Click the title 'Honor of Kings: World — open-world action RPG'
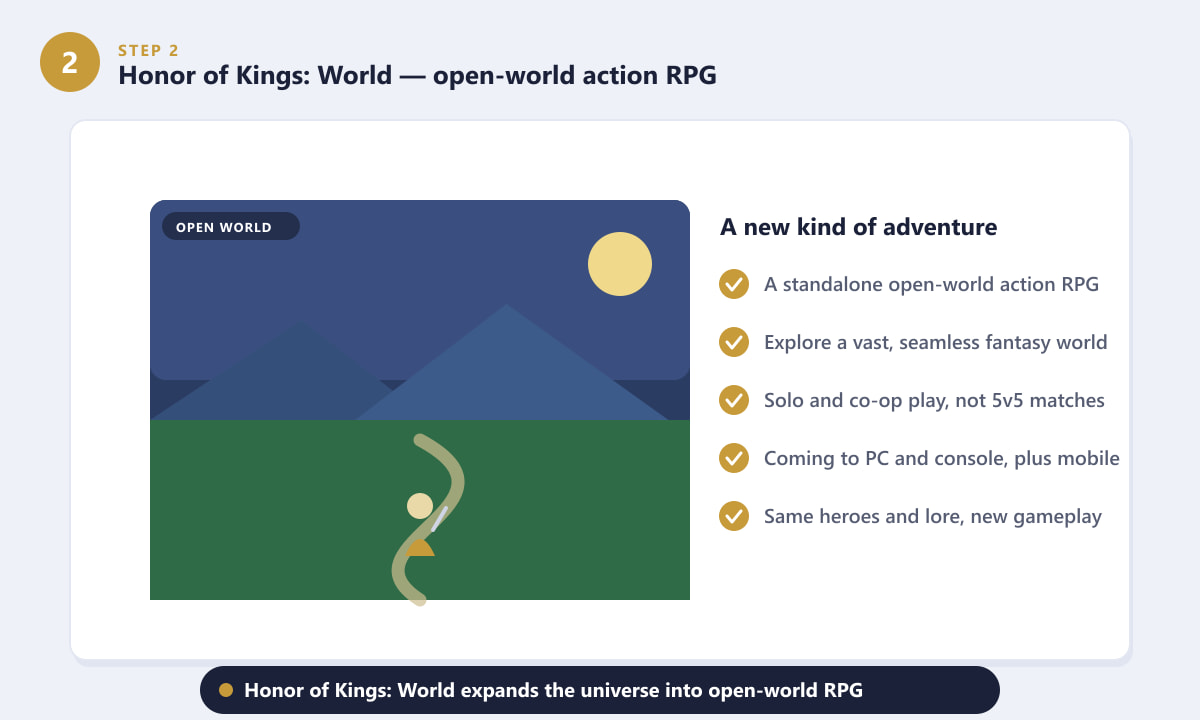Viewport: 1200px width, 720px height. [x=418, y=76]
